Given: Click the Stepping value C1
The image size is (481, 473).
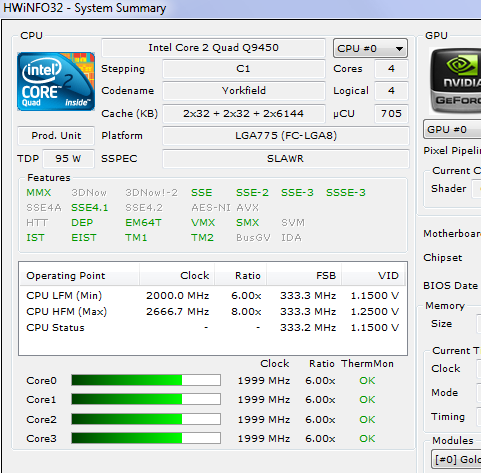Looking at the screenshot, I should 244,69.
